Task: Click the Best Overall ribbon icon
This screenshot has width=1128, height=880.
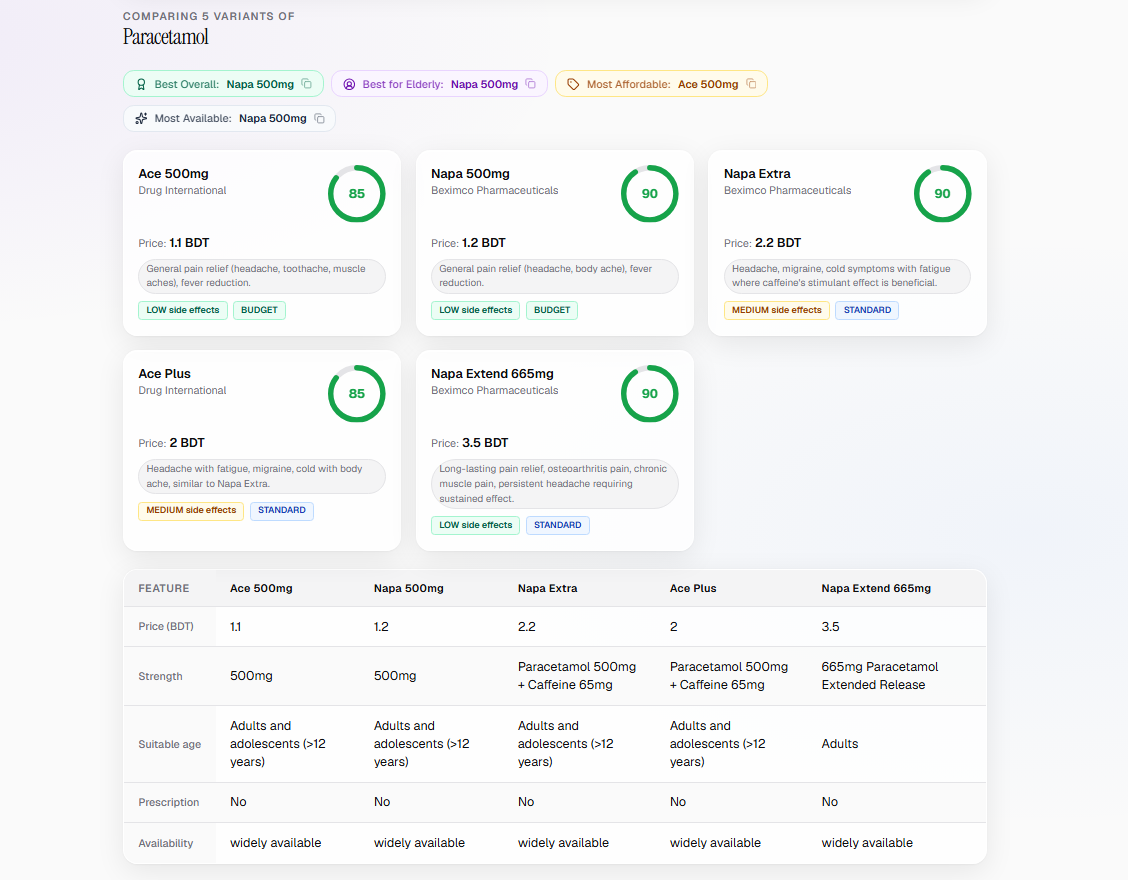Action: (141, 84)
